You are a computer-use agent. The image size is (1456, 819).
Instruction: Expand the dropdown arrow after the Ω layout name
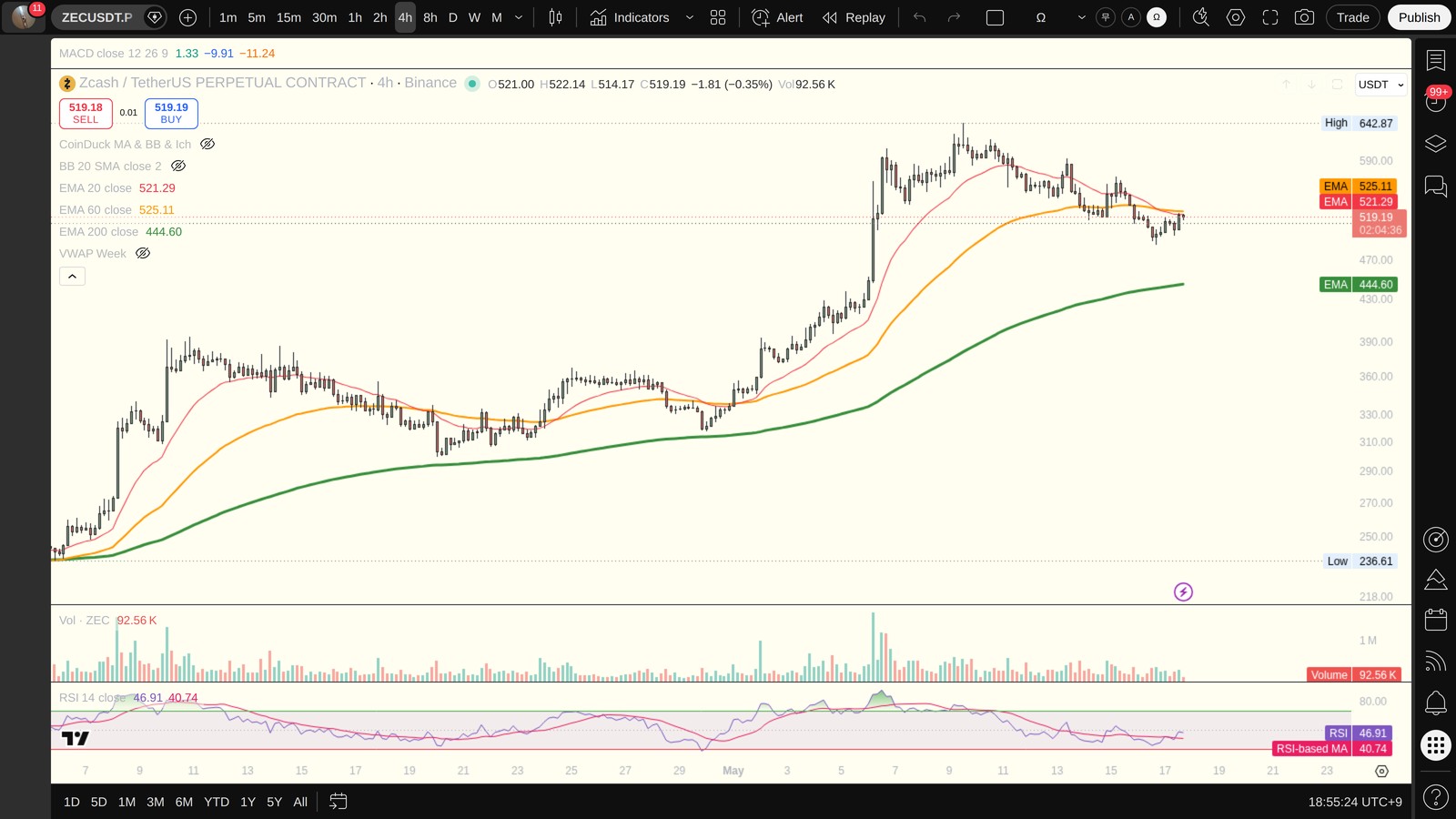click(x=1081, y=17)
